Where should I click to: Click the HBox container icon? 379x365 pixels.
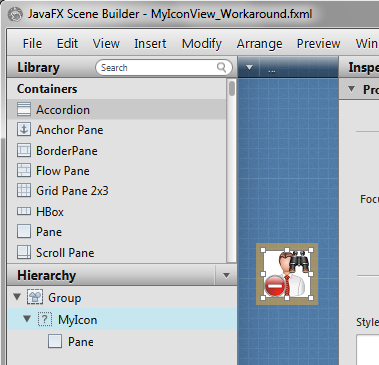24,211
